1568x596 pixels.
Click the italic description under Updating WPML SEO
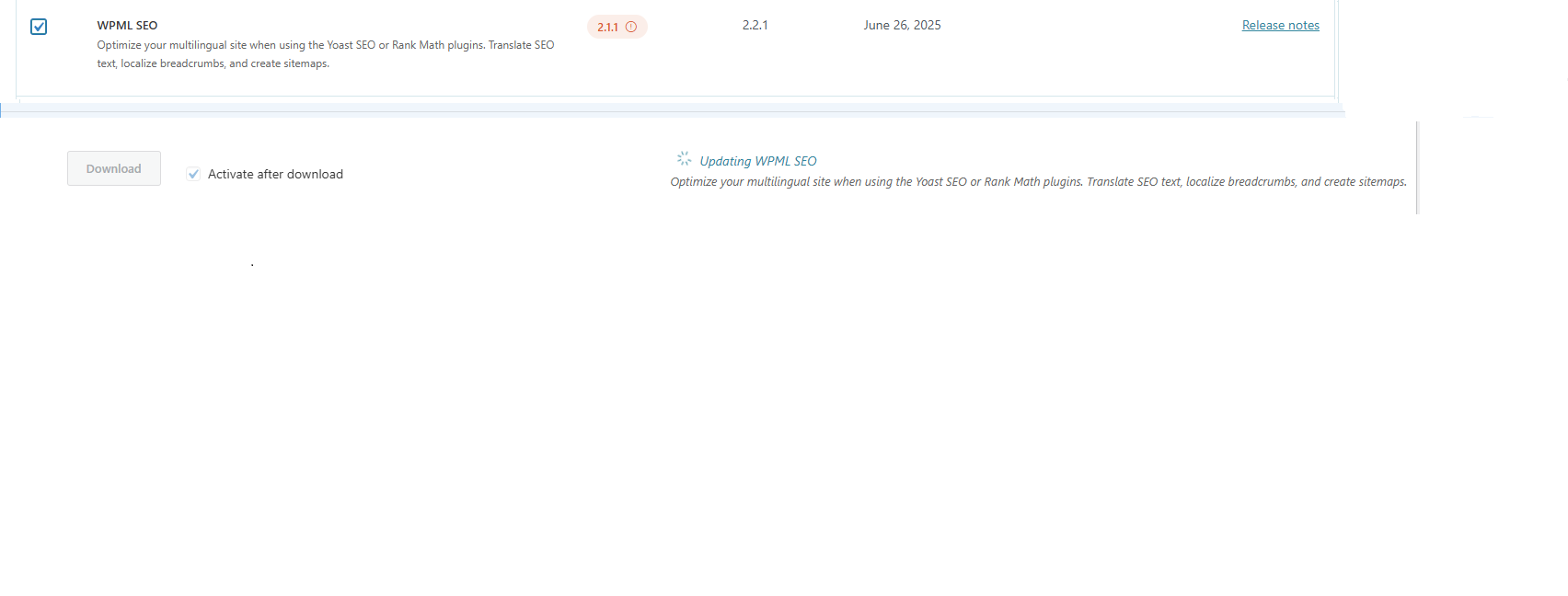1038,182
